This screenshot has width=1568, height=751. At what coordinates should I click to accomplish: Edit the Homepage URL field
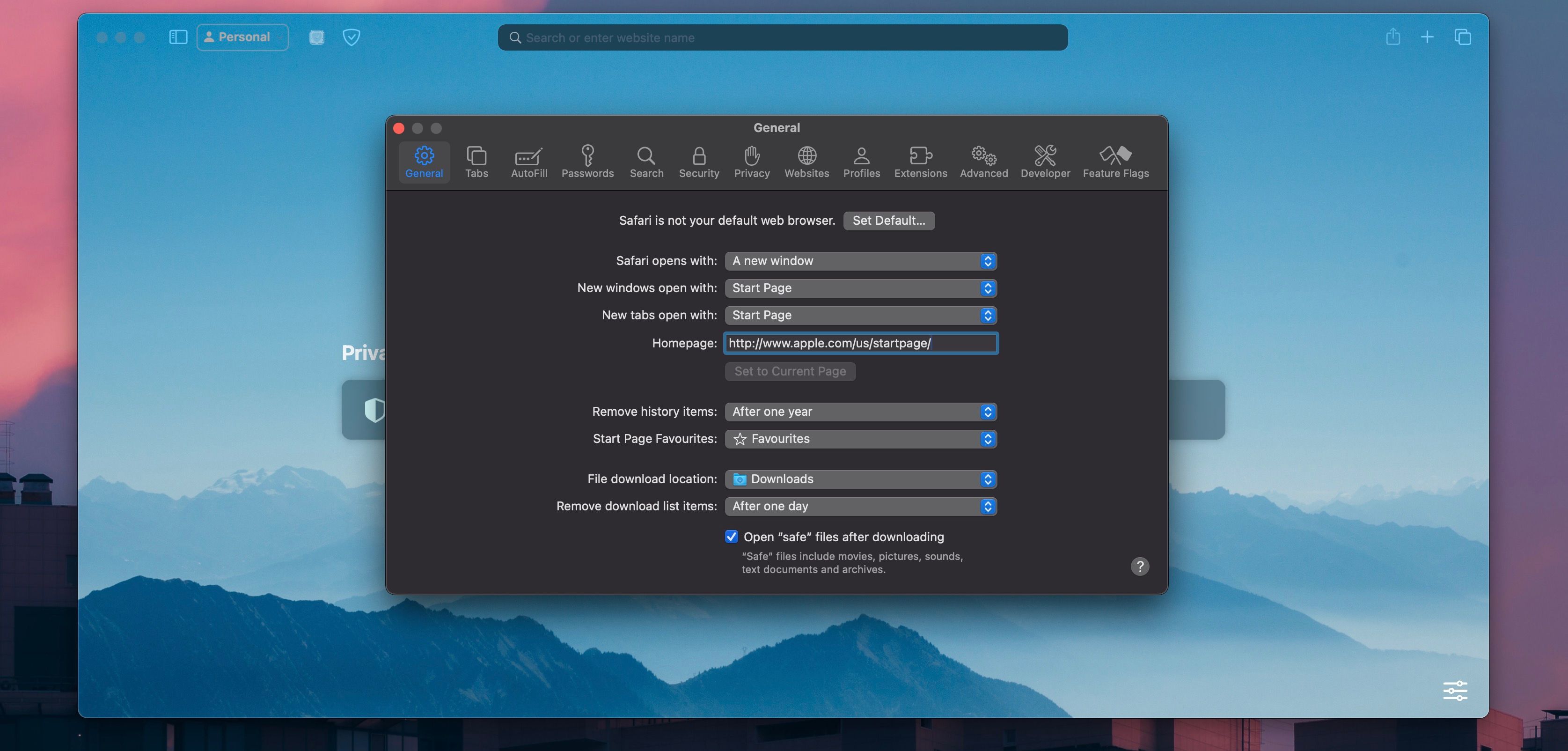[x=860, y=343]
